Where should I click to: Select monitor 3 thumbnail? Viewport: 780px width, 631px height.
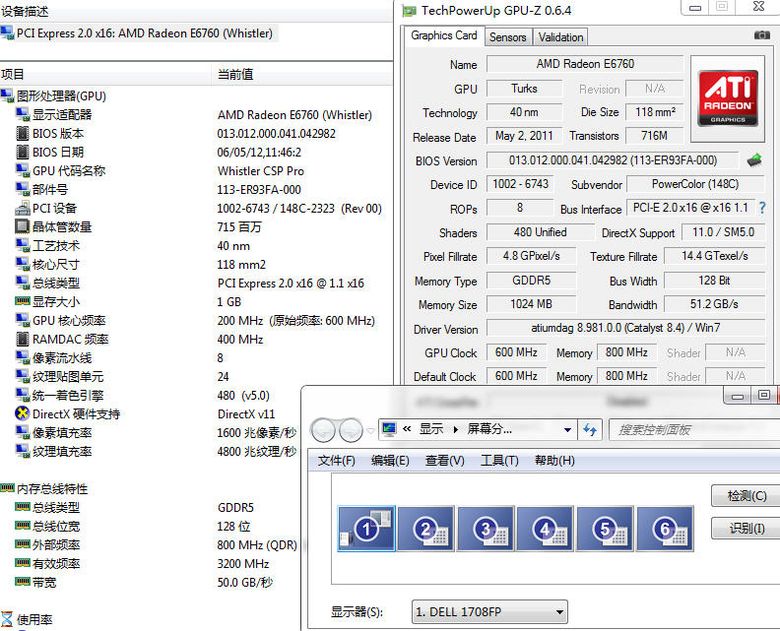(486, 528)
